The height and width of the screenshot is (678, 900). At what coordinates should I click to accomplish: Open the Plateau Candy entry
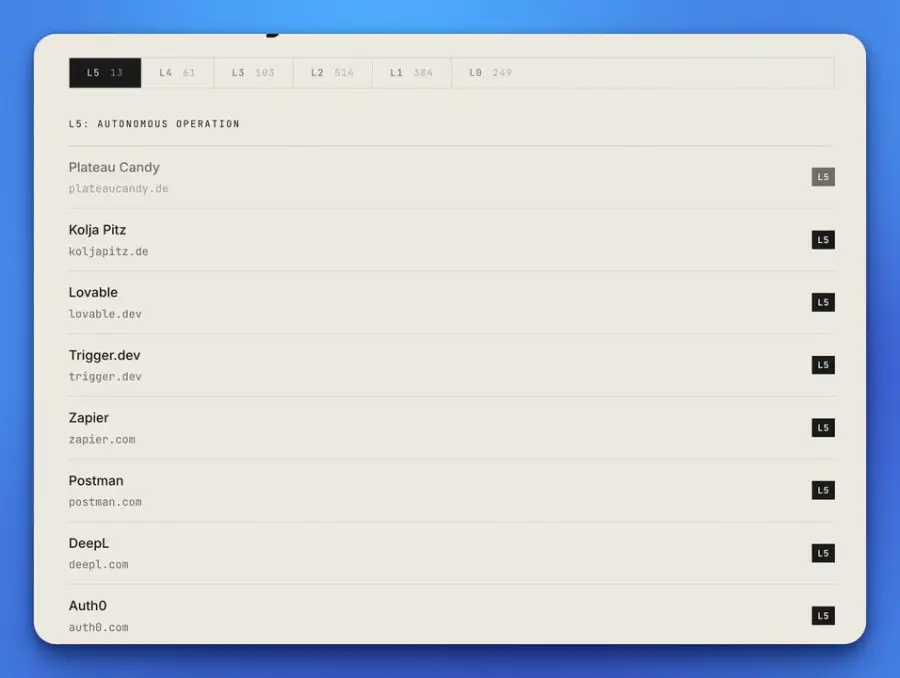(452, 177)
